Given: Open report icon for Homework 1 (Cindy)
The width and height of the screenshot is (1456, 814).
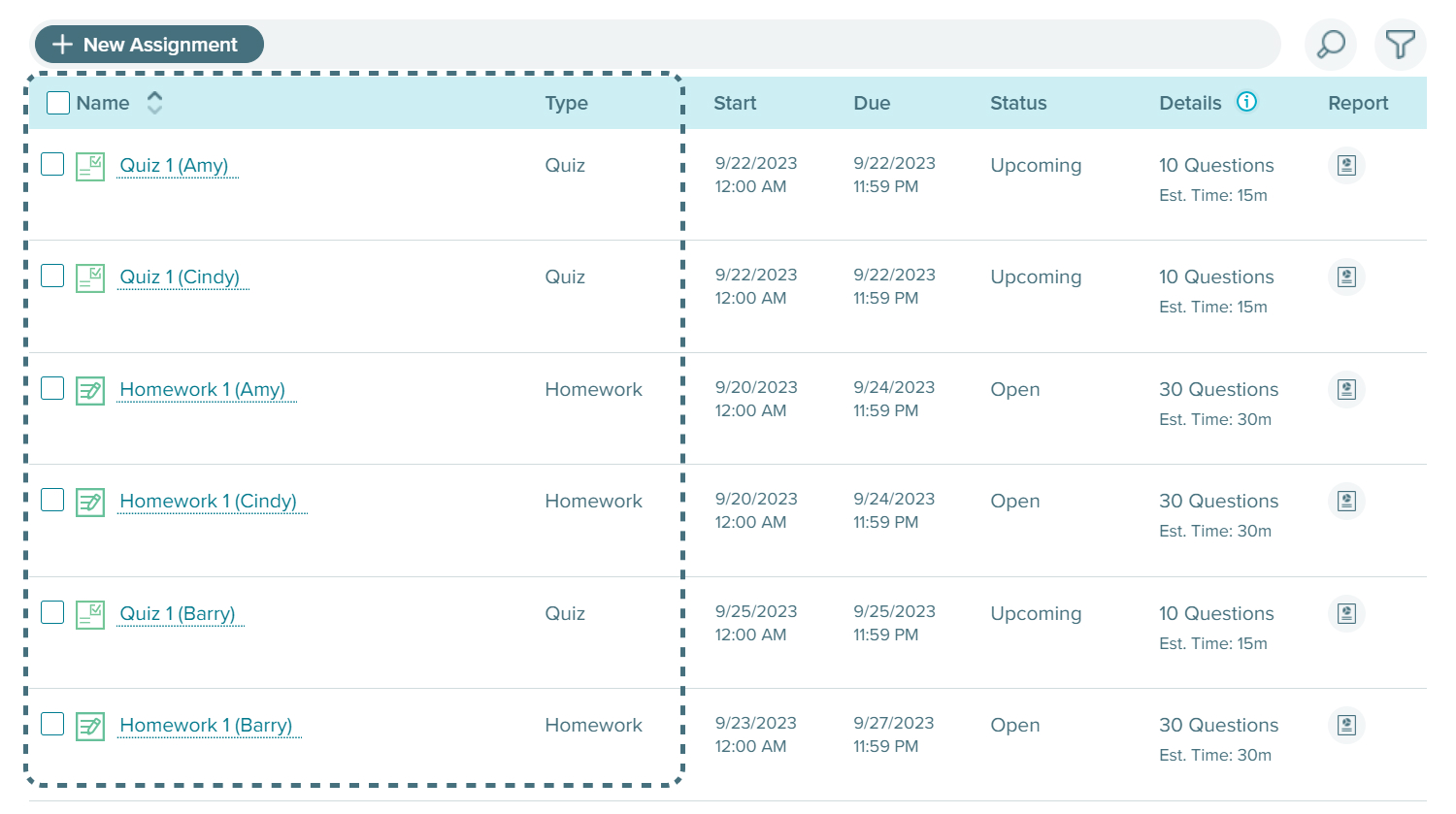Looking at the screenshot, I should [x=1346, y=502].
